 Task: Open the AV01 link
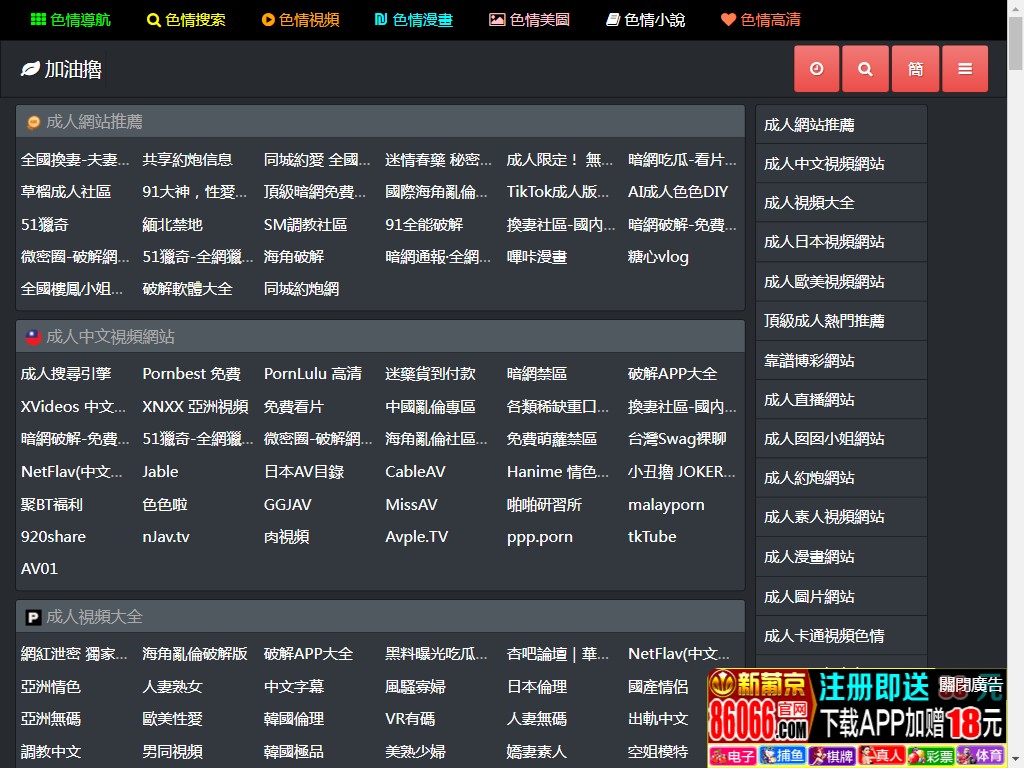[39, 569]
